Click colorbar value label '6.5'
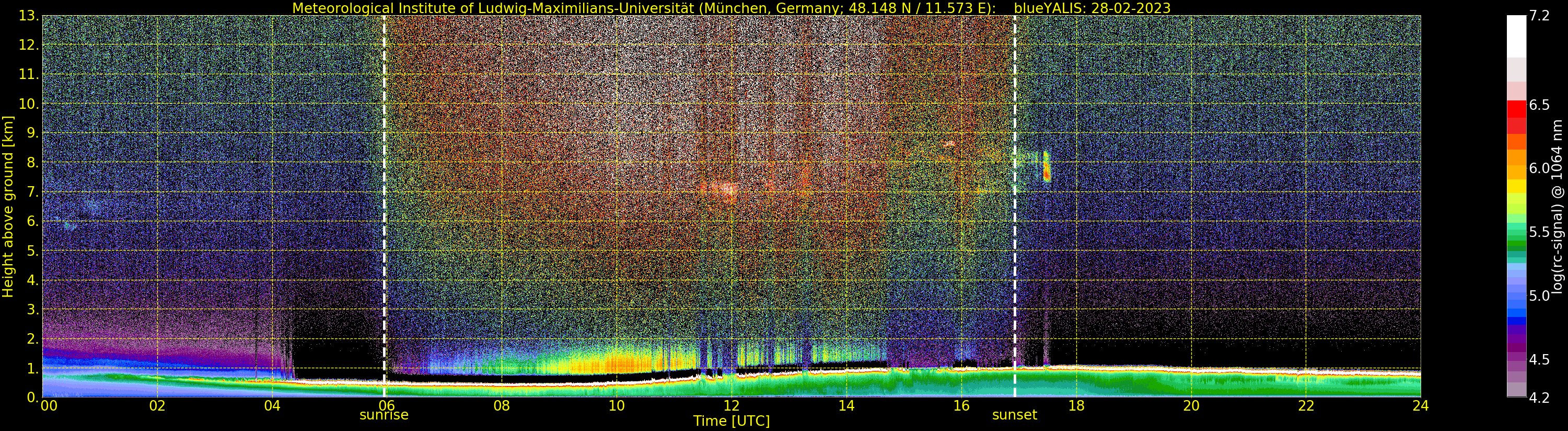Viewport: 1568px width, 431px height. (1539, 105)
